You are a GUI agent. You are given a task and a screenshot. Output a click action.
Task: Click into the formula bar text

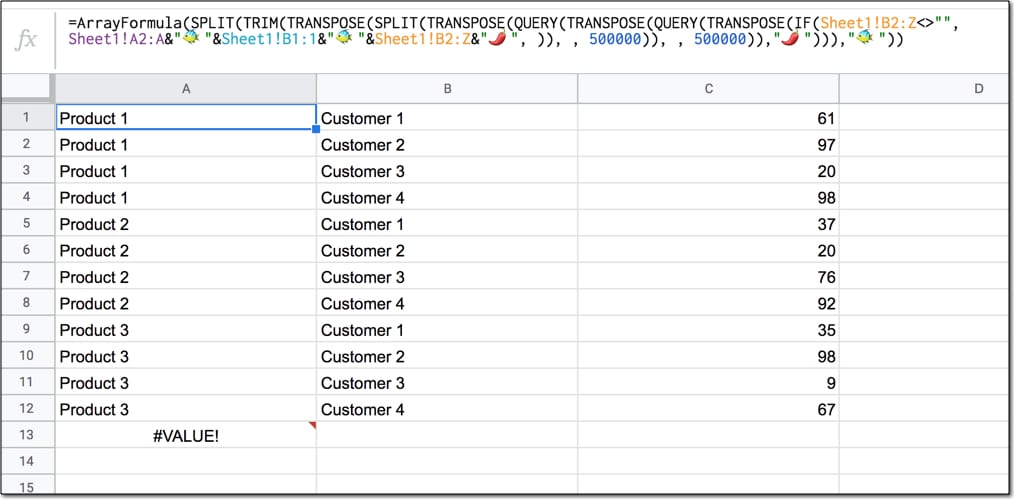point(511,32)
